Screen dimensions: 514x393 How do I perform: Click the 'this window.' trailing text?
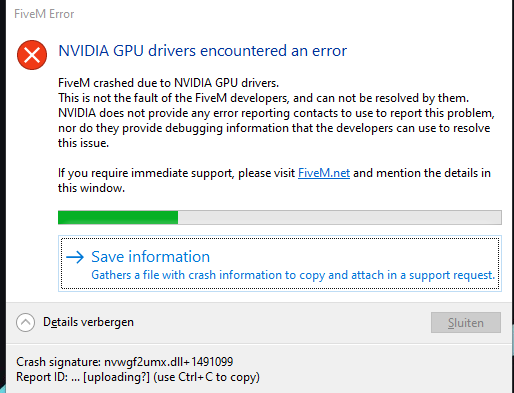(91, 188)
